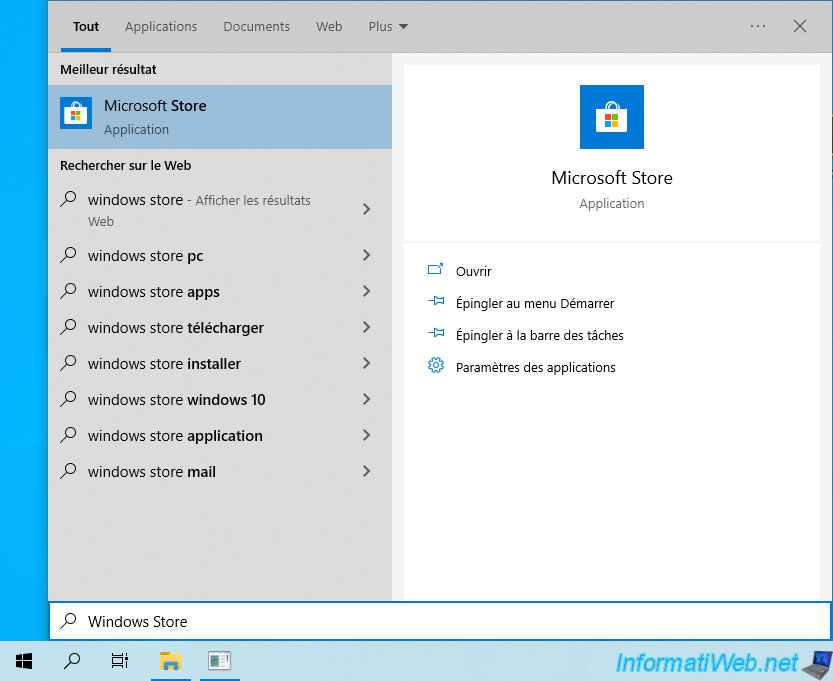Viewport: 833px width, 681px height.
Task: Click the gear icon for Paramètres des applications
Action: click(x=436, y=365)
